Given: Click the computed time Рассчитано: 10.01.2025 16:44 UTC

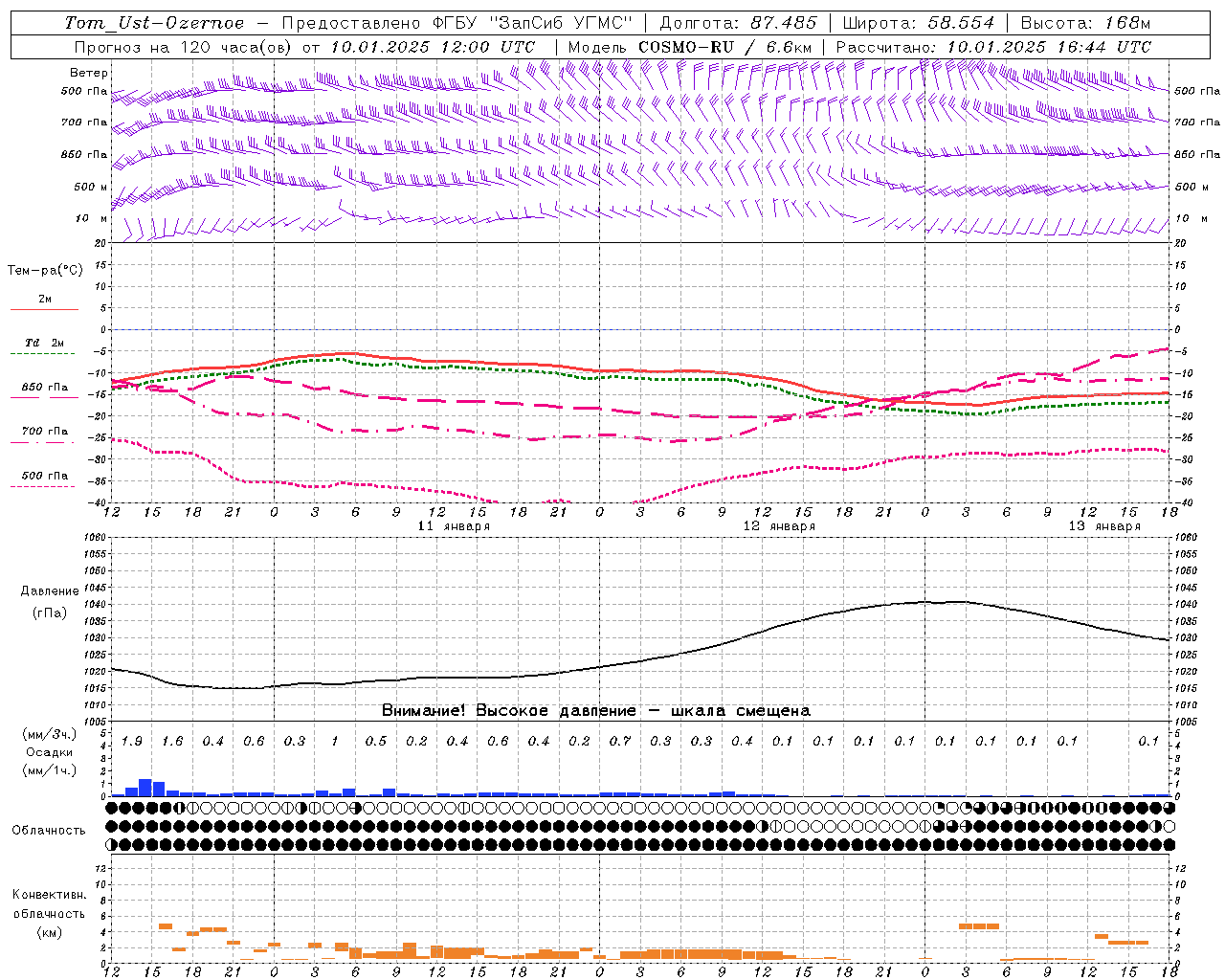Looking at the screenshot, I should coord(993,47).
